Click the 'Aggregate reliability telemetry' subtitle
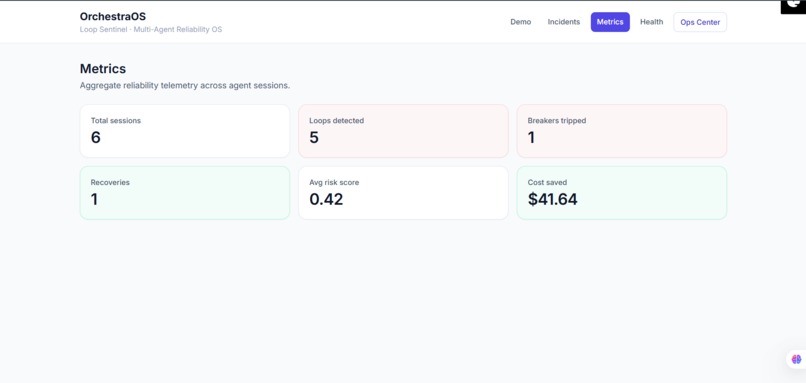 (x=185, y=85)
